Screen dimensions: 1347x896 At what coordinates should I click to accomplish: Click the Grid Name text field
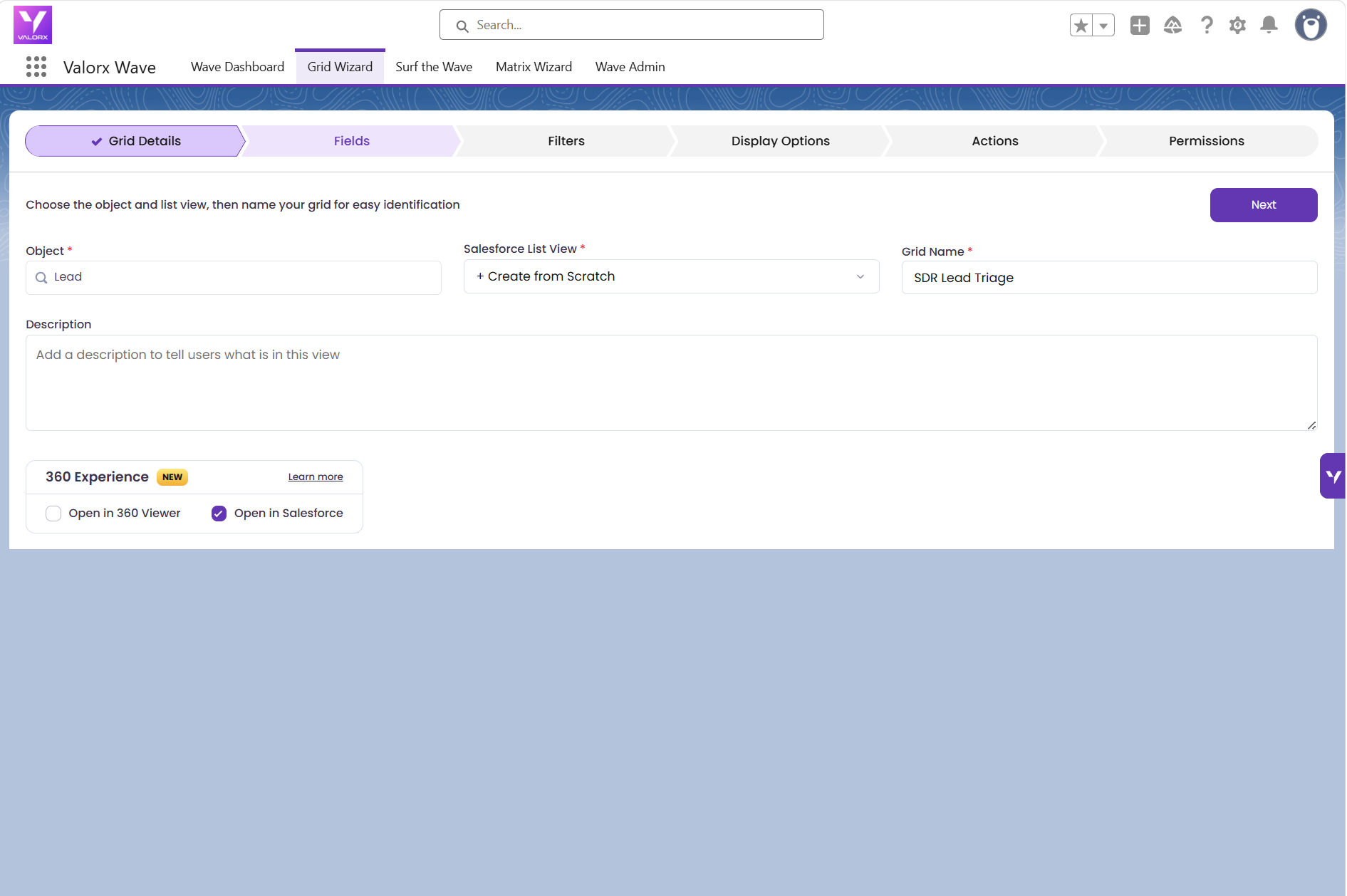(1109, 278)
